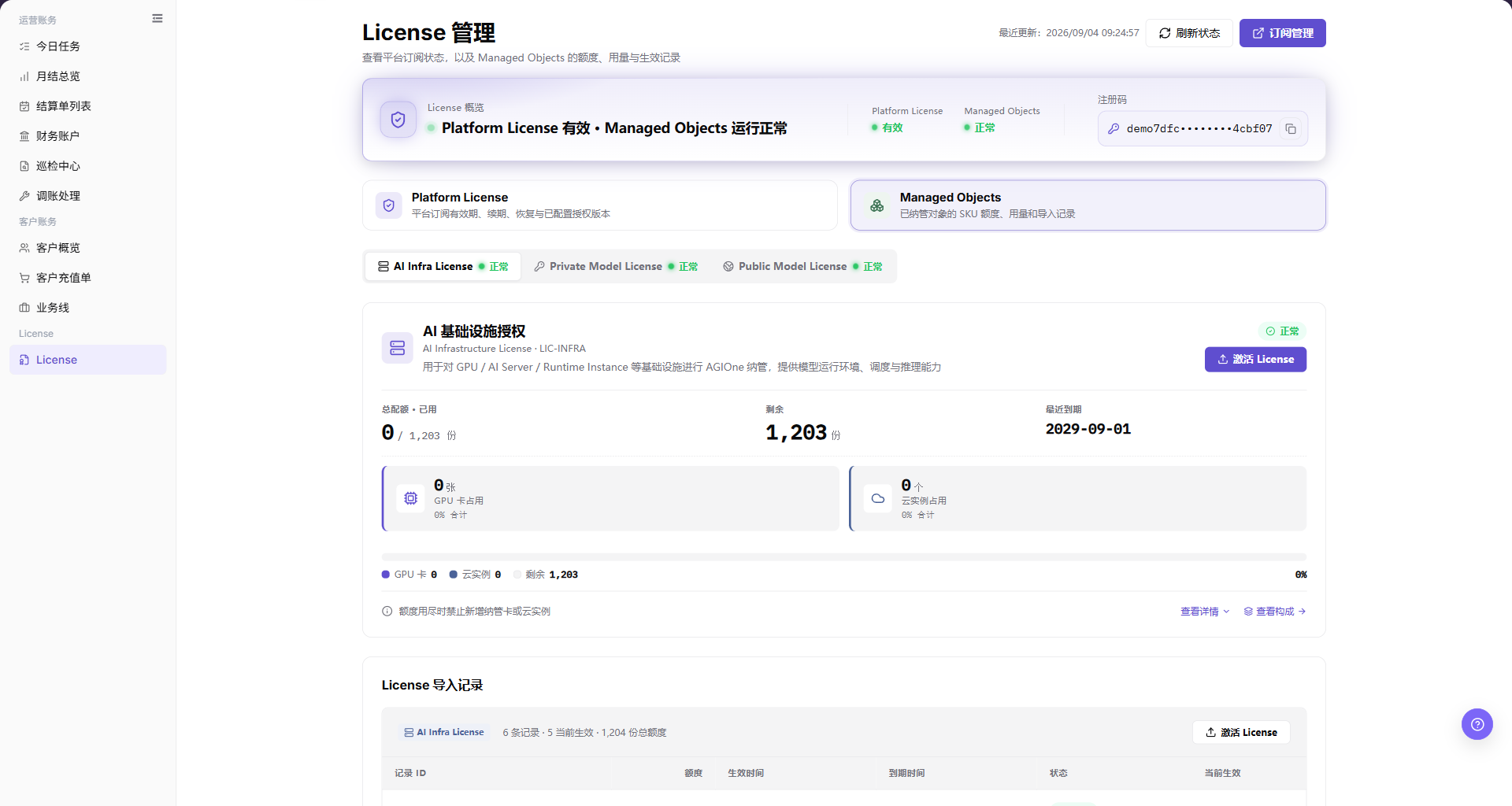Select the Platform License card

pos(600,205)
